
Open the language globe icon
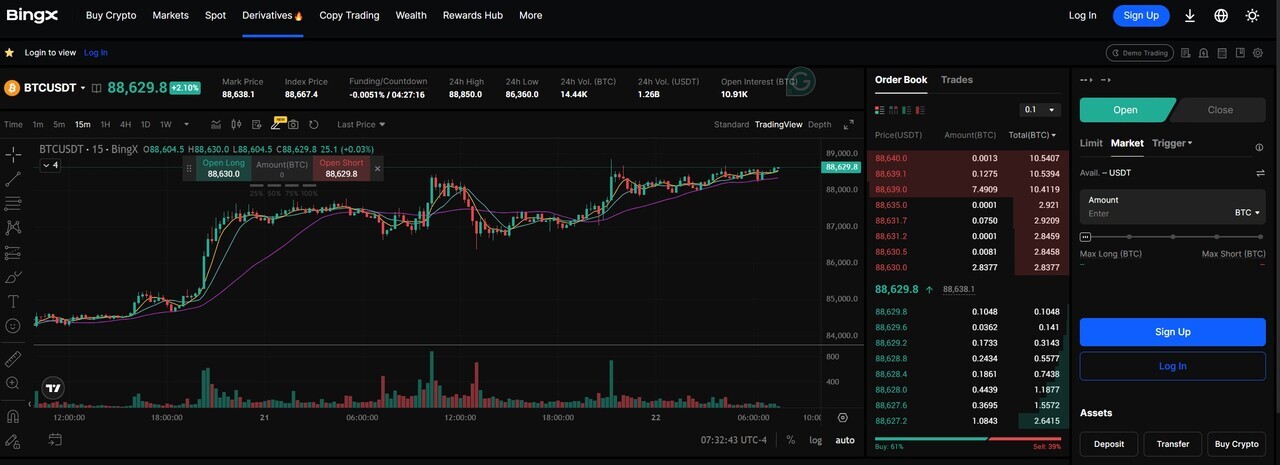coord(1221,15)
